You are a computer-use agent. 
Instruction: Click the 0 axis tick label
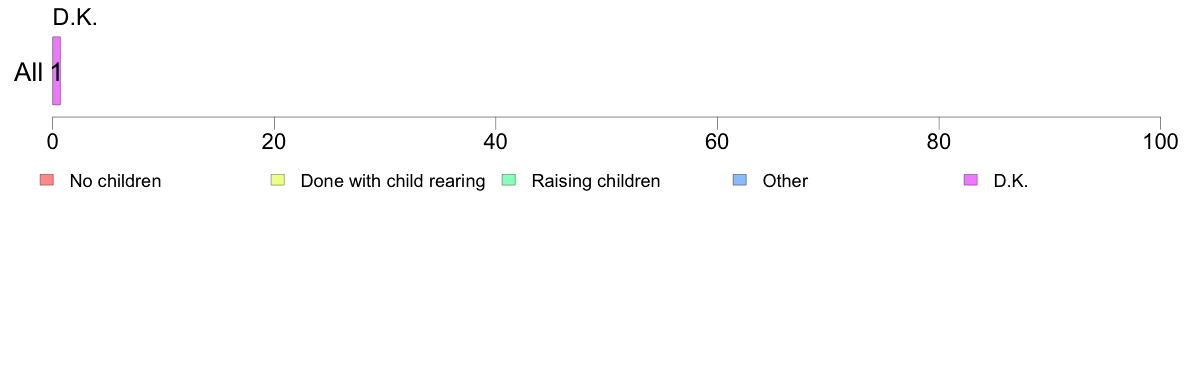pyautogui.click(x=52, y=141)
